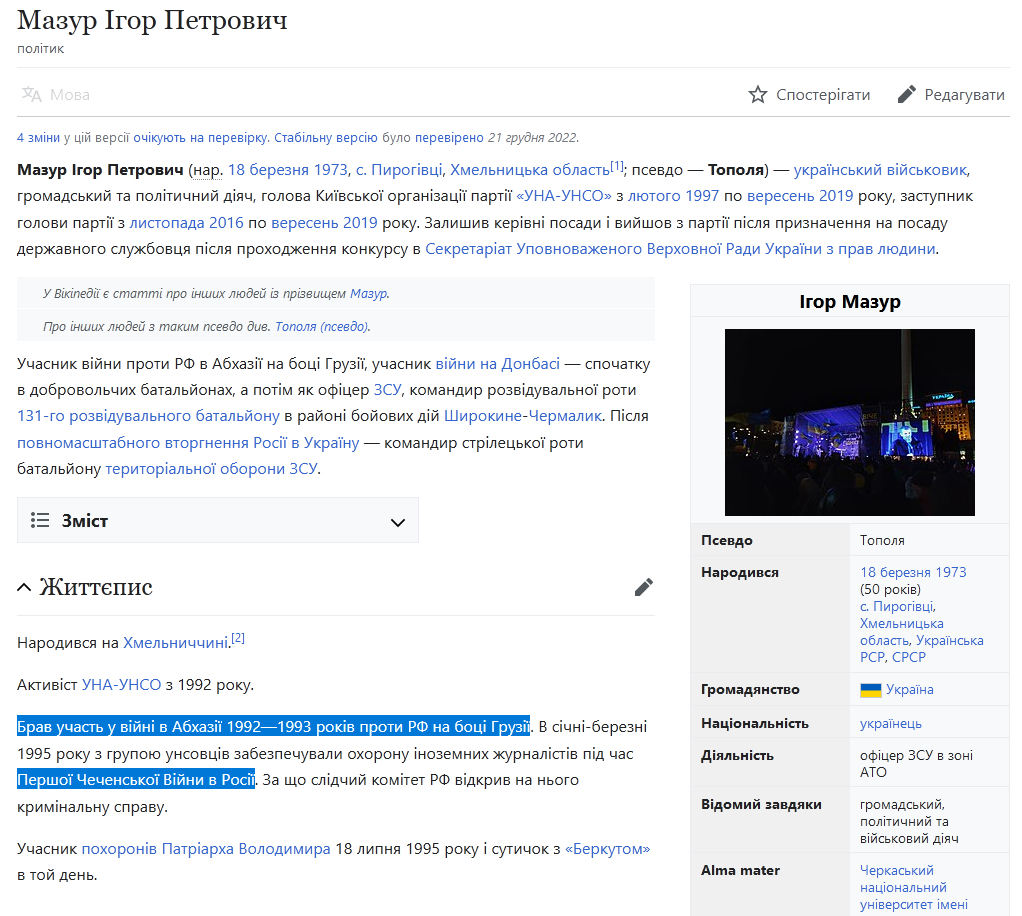Screen dimensions: 1022x916
Task: Open the Стабільну версію link
Action: coord(325,138)
